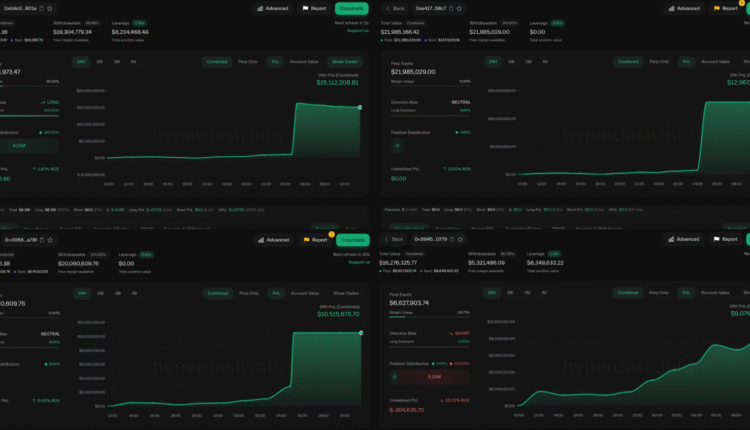This screenshot has width=750, height=430.
Task: Go back from the 0xe417…58c7 wallet page
Action: 394,8
